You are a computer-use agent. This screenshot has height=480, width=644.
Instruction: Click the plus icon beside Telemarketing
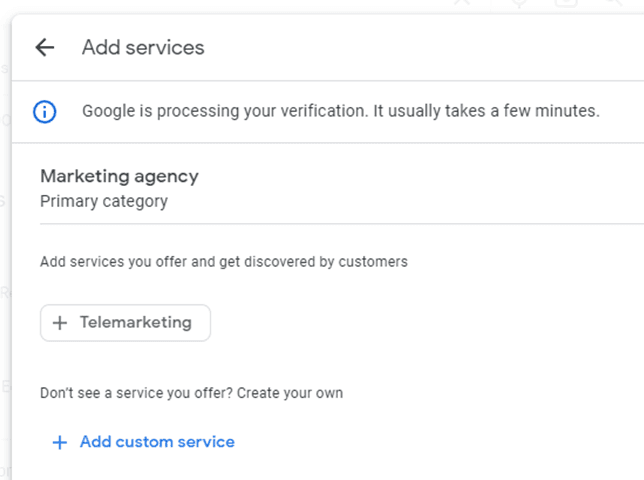(60, 323)
